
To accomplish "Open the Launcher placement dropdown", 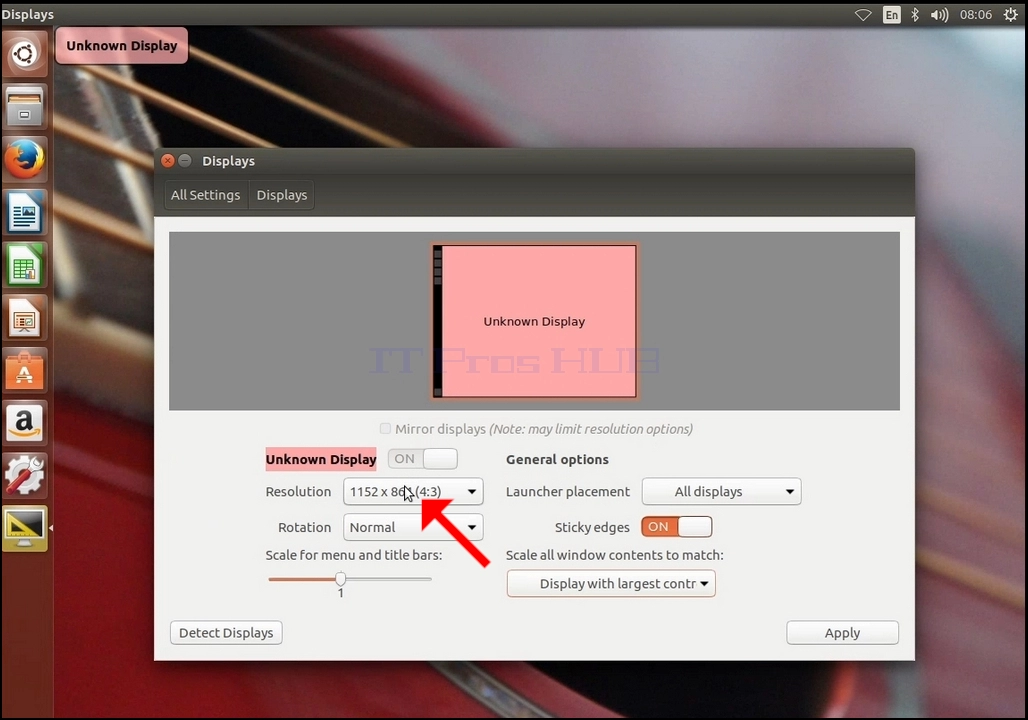I will [721, 492].
